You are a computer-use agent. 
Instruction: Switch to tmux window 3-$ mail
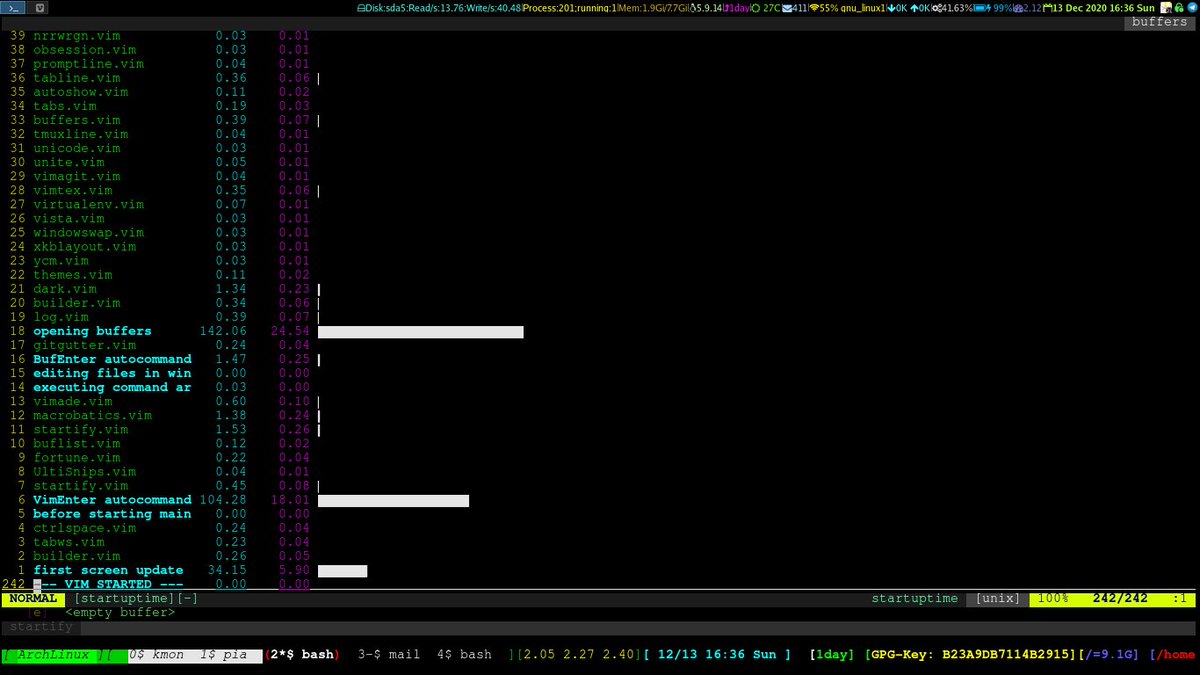[389, 654]
